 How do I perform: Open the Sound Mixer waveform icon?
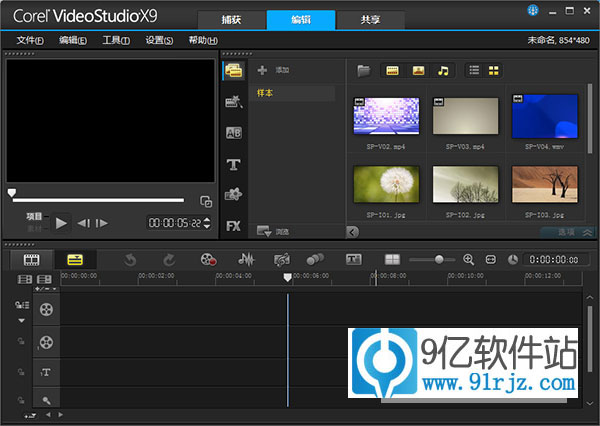click(x=245, y=259)
